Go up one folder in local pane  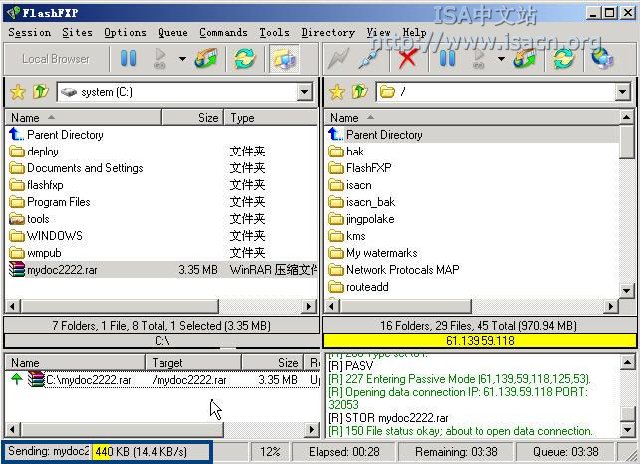(40, 92)
